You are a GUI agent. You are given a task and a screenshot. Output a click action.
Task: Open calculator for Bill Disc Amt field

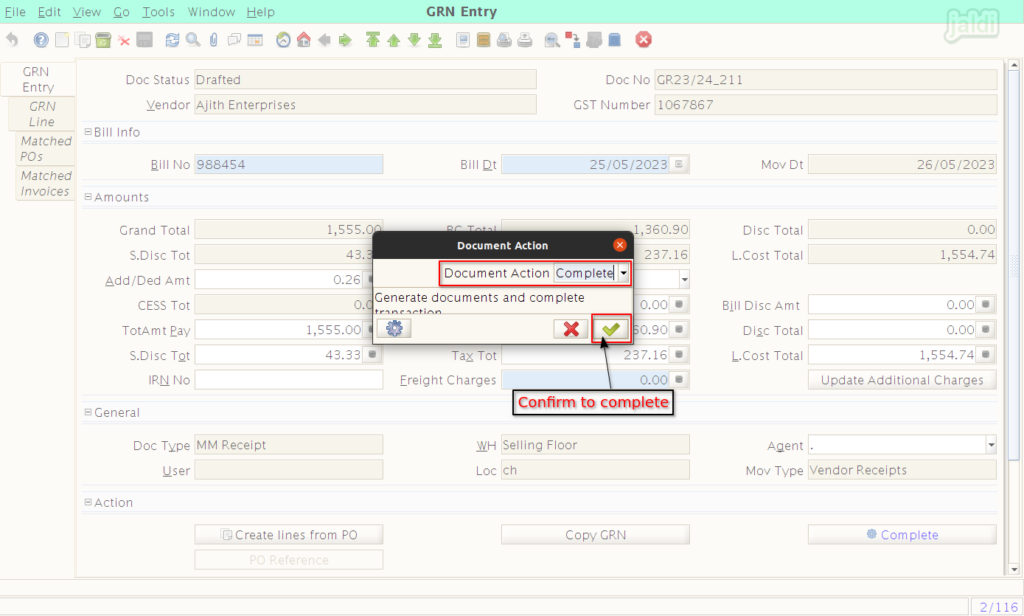[986, 304]
